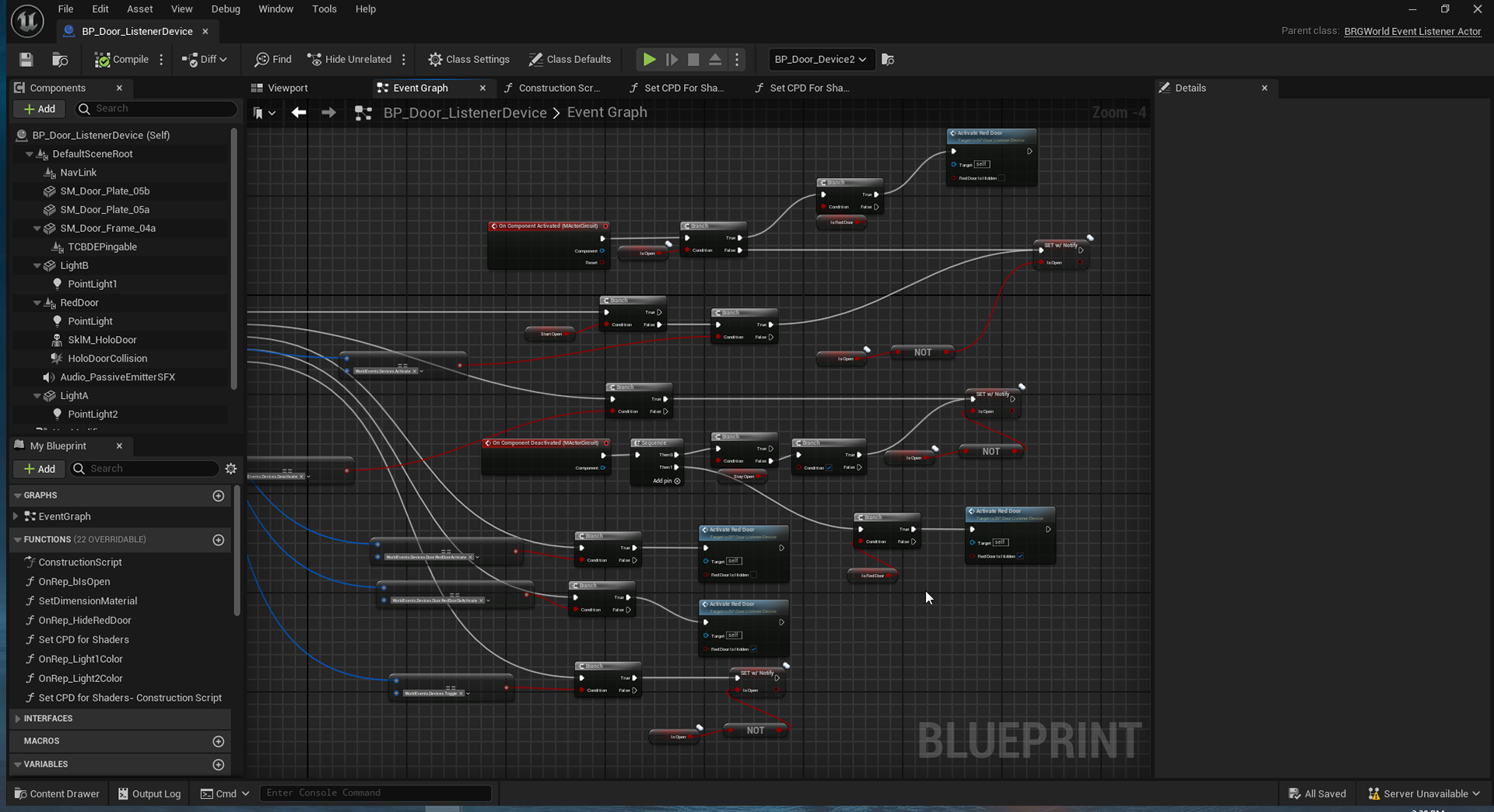Screen dimensions: 1494x812
Task: Open the Compile options ellipsis menu
Action: coord(161,60)
